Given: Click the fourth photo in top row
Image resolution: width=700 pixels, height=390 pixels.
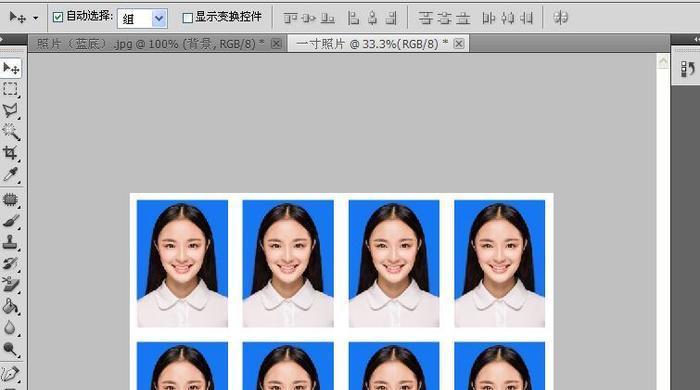Looking at the screenshot, I should click(500, 264).
